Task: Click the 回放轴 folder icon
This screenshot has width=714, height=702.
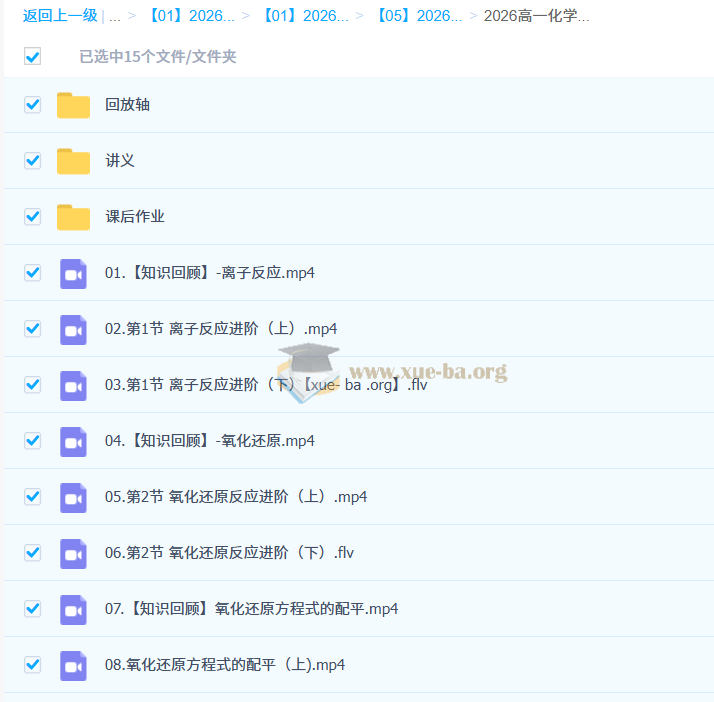Action: (x=73, y=105)
